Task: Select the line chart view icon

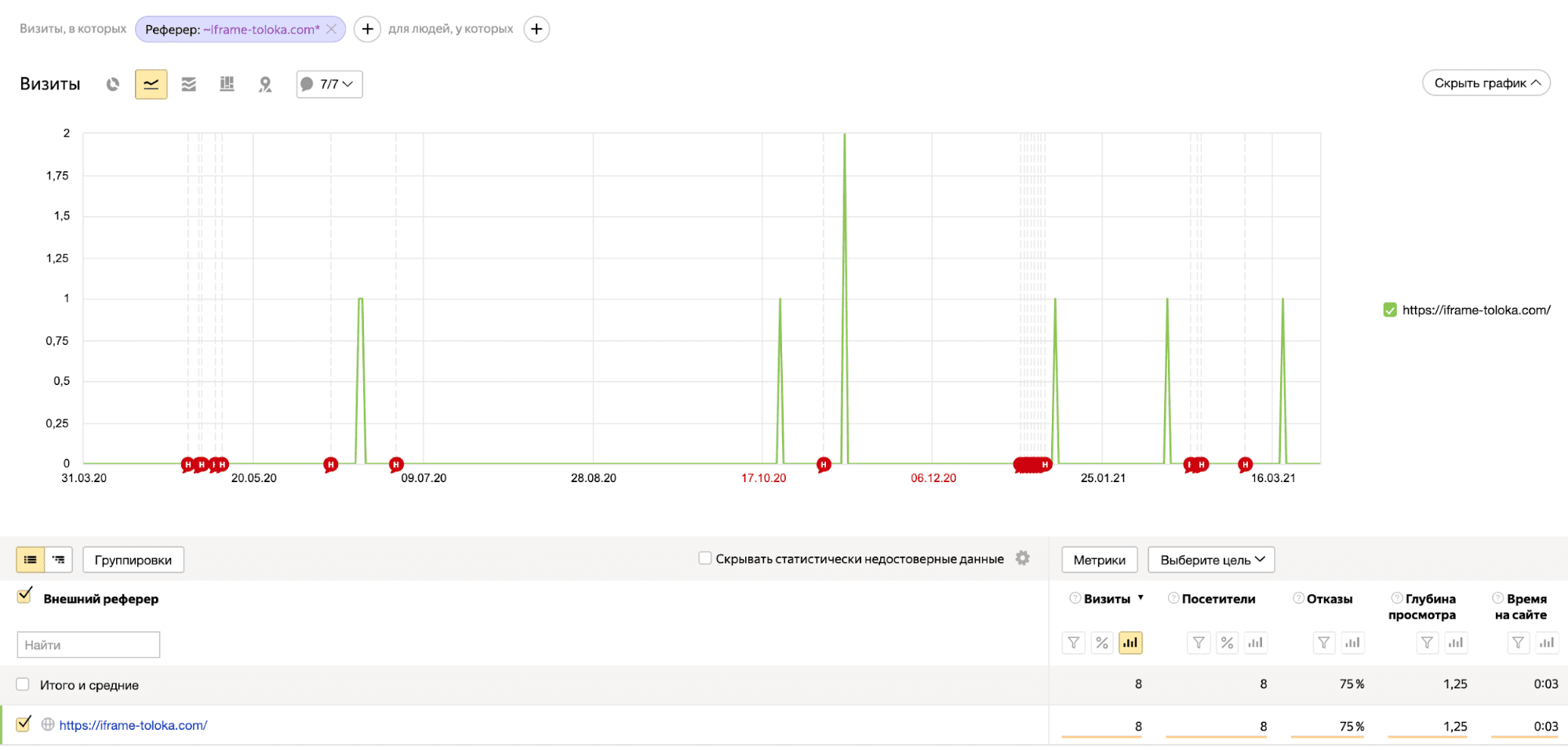Action: click(x=151, y=84)
